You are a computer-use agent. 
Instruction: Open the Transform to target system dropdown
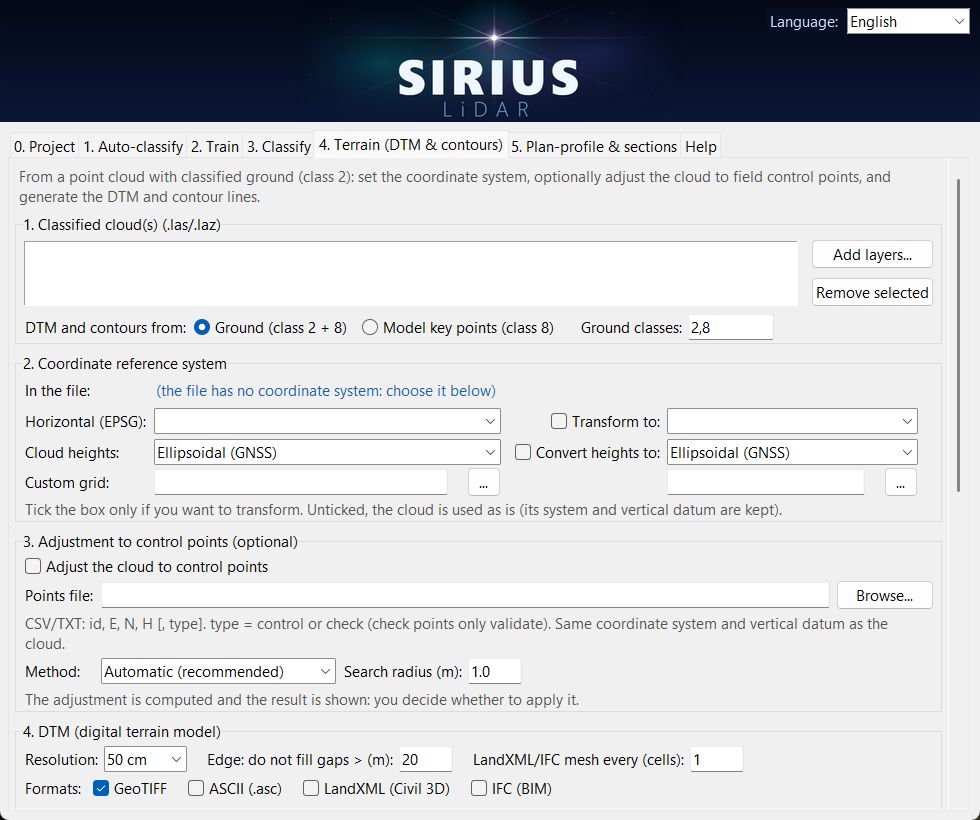coord(792,421)
